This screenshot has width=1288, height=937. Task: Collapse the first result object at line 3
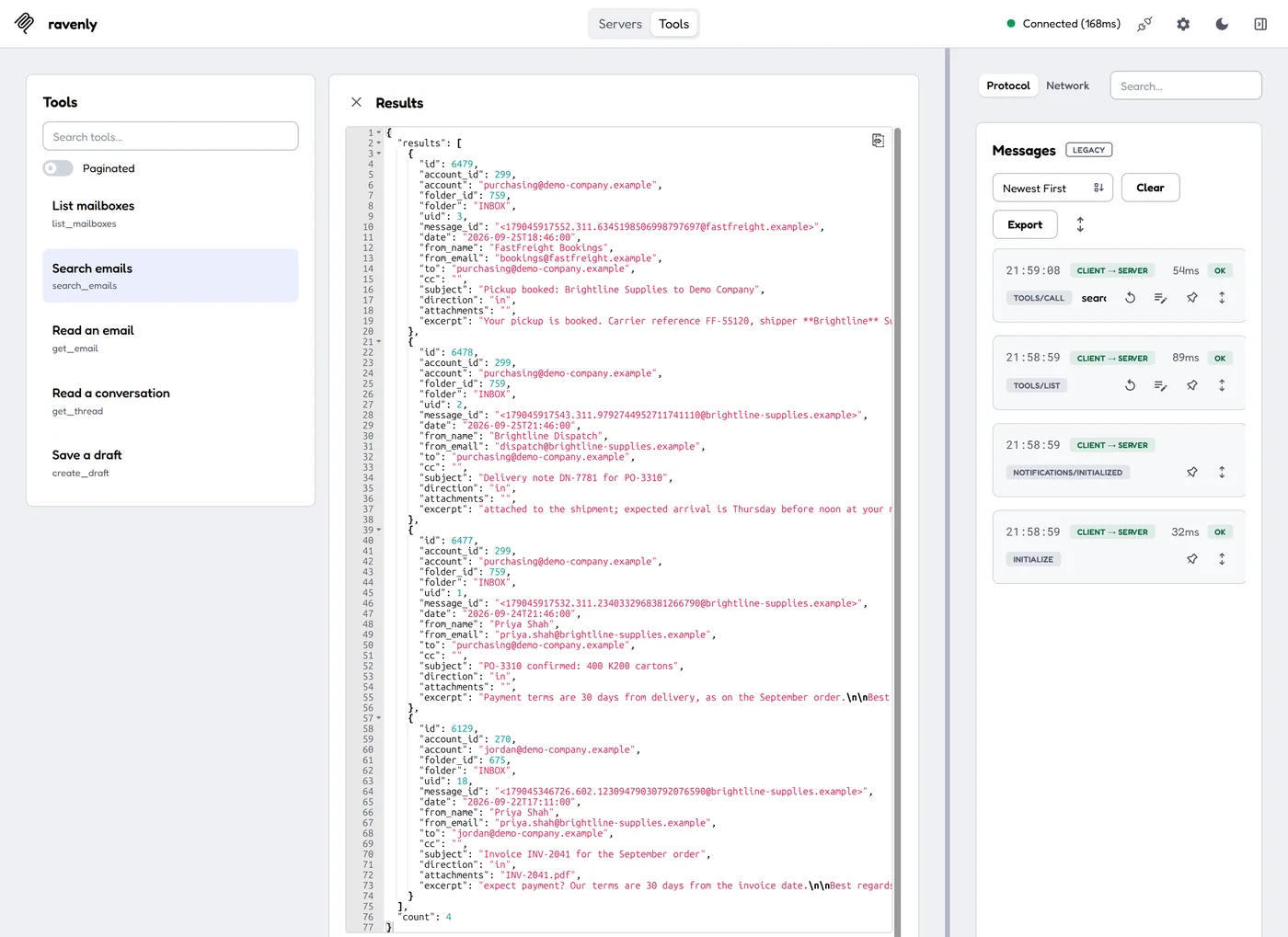click(378, 154)
